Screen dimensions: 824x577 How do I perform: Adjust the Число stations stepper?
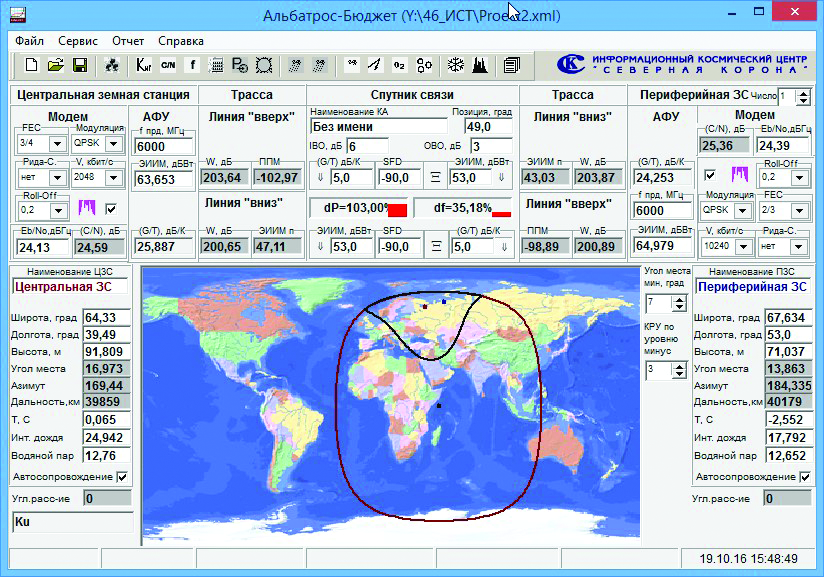(803, 97)
